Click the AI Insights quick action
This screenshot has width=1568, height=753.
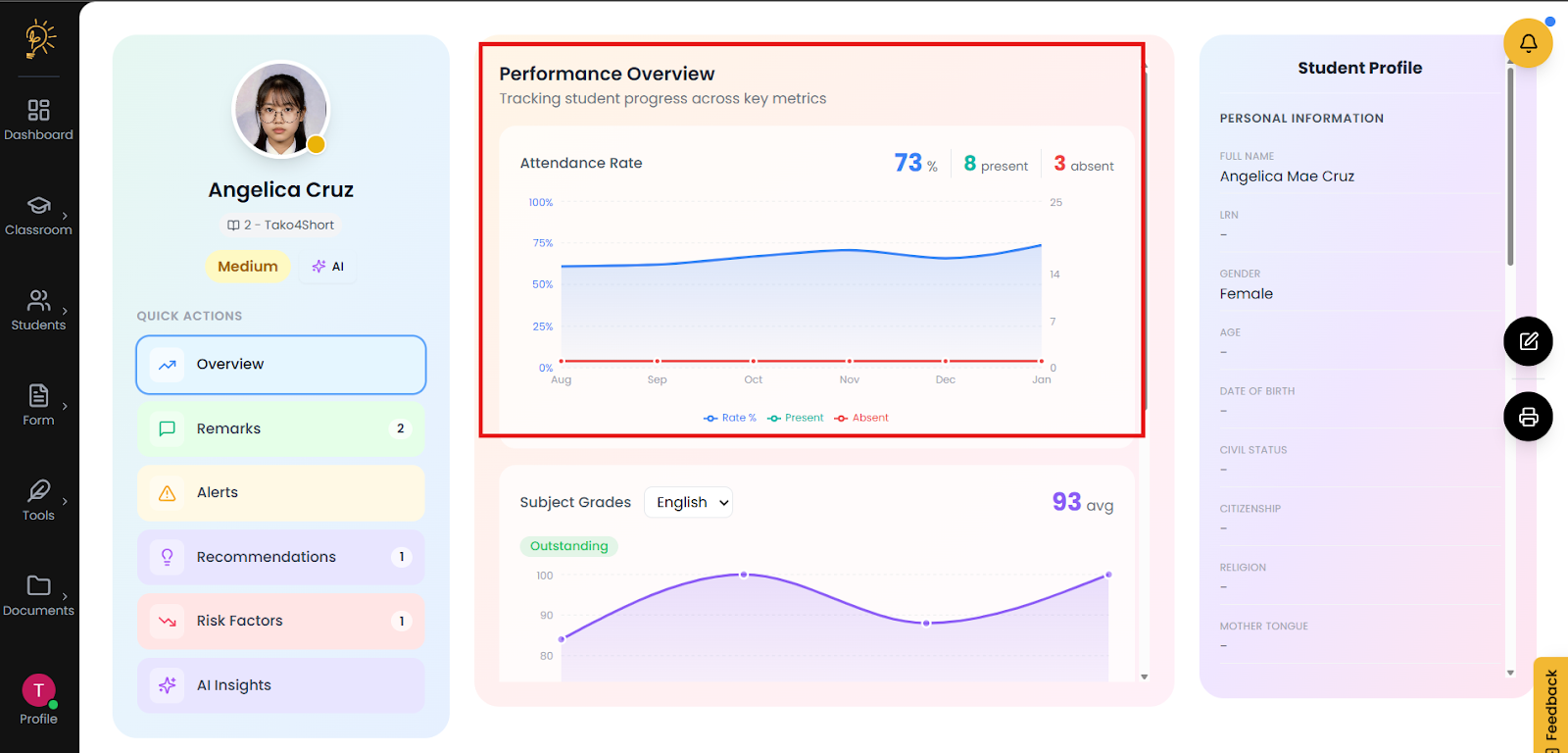[x=281, y=685]
